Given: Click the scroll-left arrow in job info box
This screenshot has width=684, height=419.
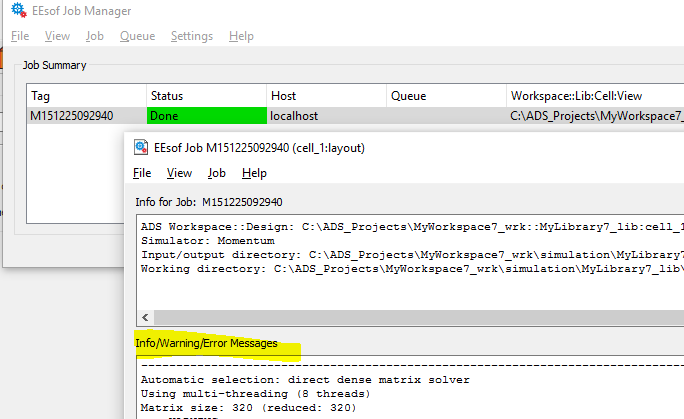Looking at the screenshot, I should point(145,317).
